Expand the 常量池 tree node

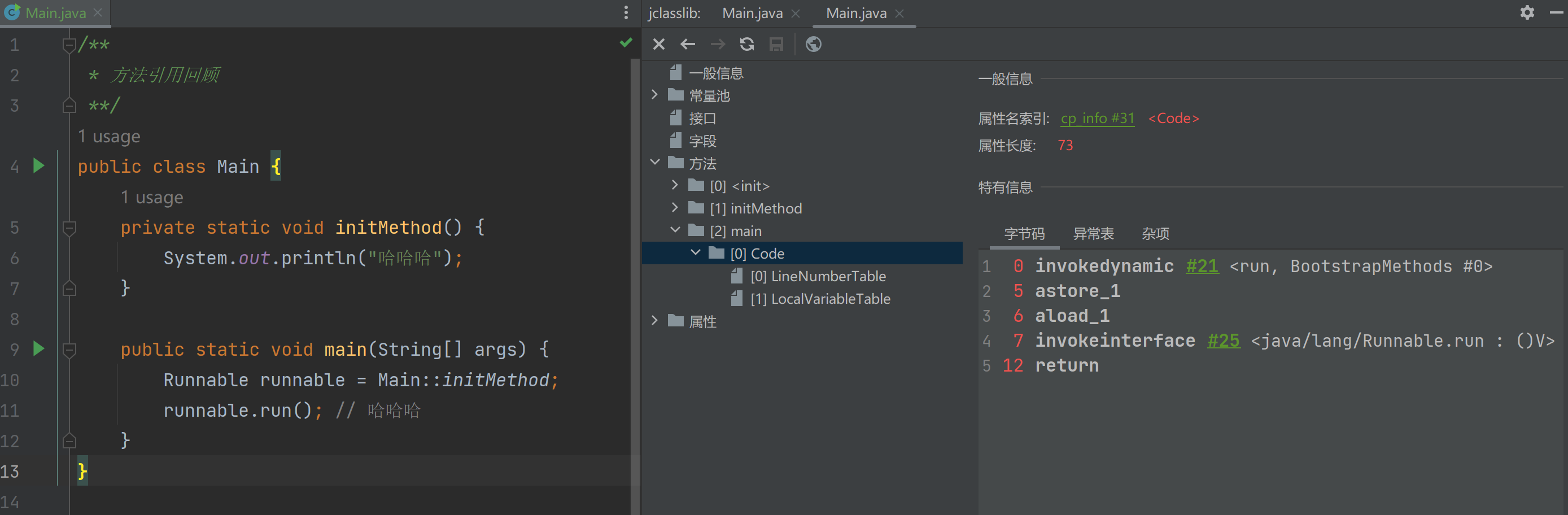tap(655, 95)
